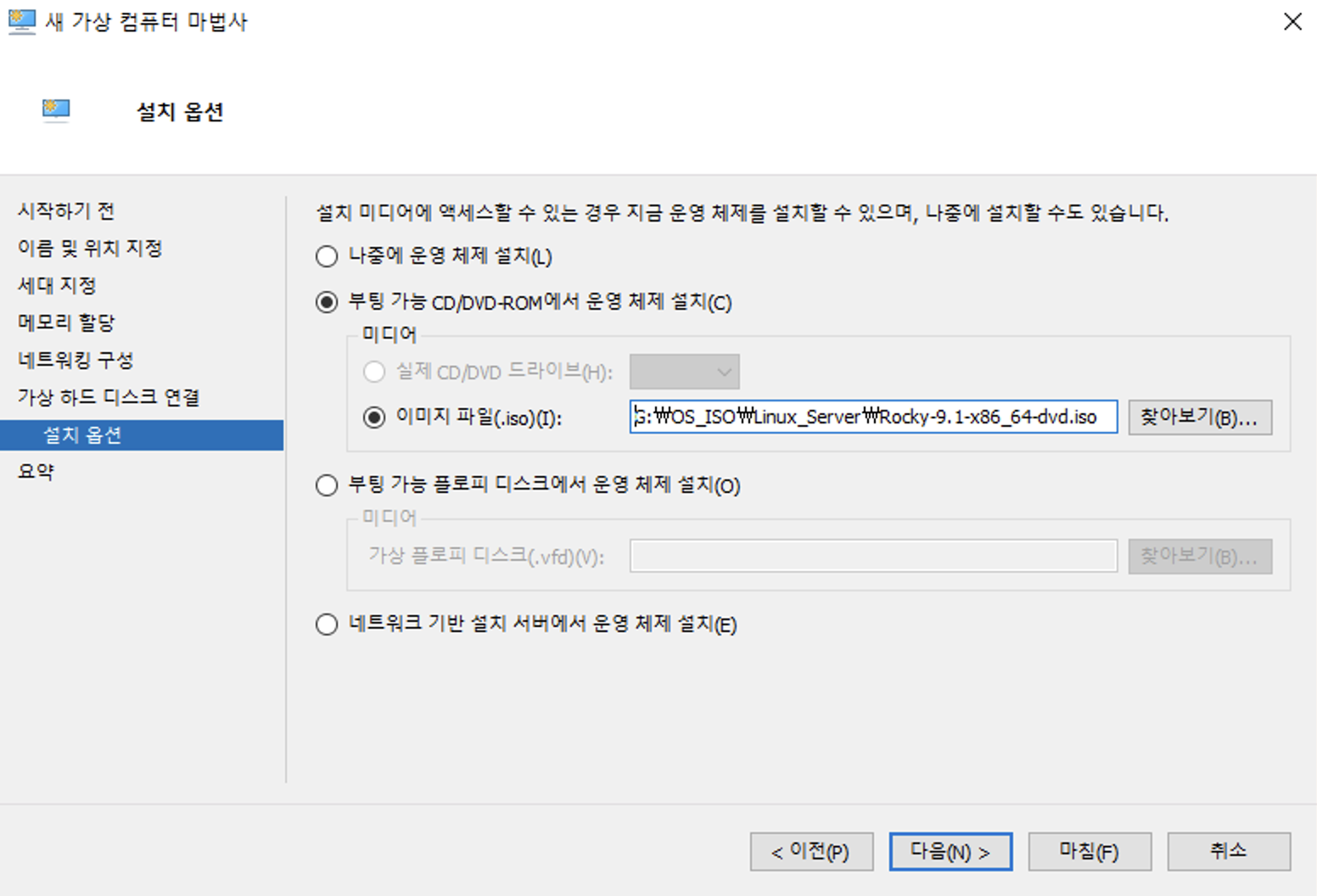Select the highlighted 설치 옵션 step

tap(142, 435)
